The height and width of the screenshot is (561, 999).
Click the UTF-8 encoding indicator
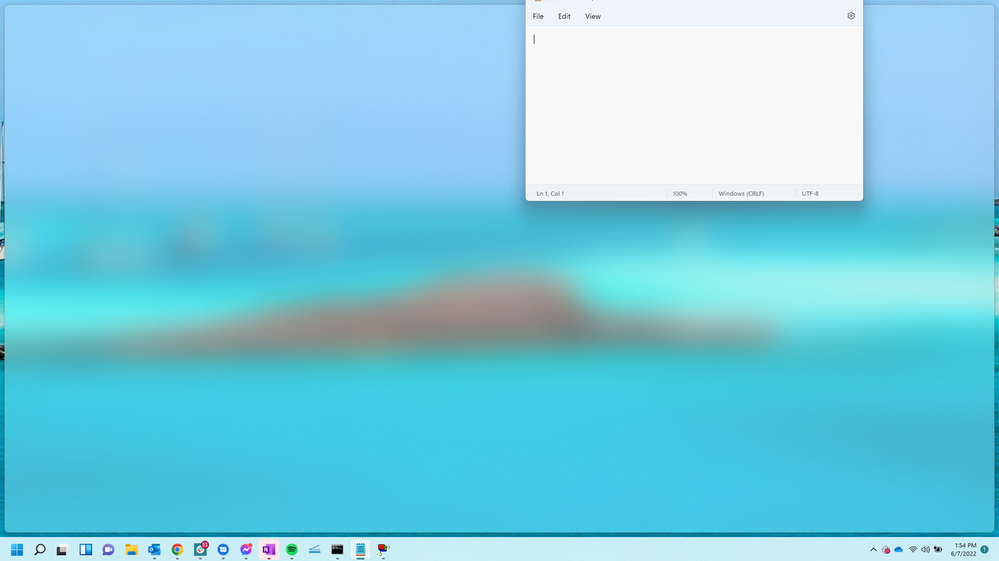[810, 194]
